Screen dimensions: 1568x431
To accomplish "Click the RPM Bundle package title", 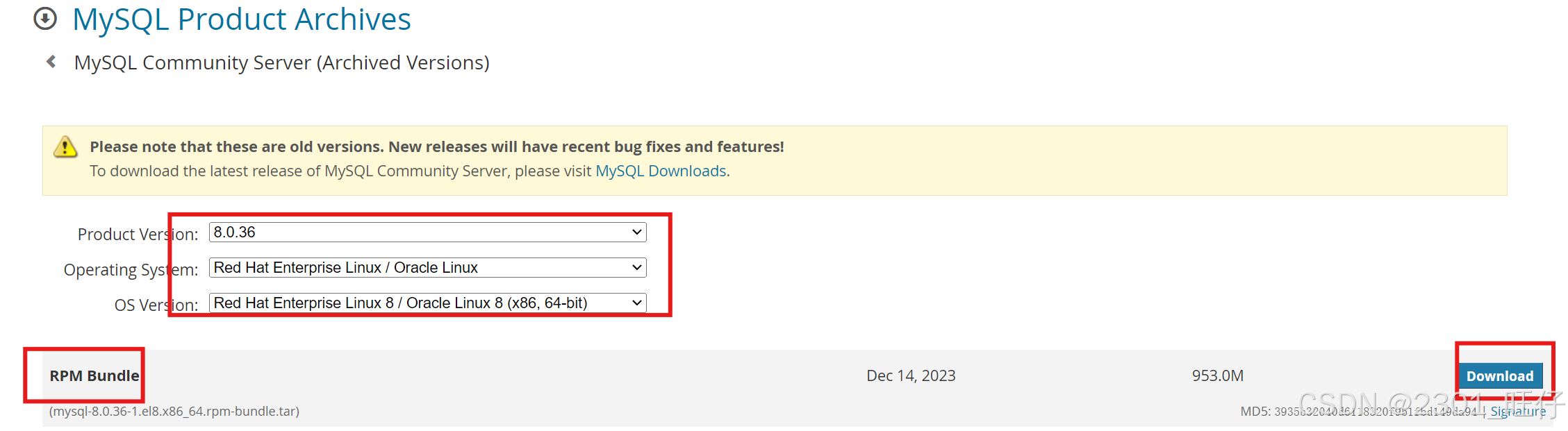I will click(x=94, y=375).
